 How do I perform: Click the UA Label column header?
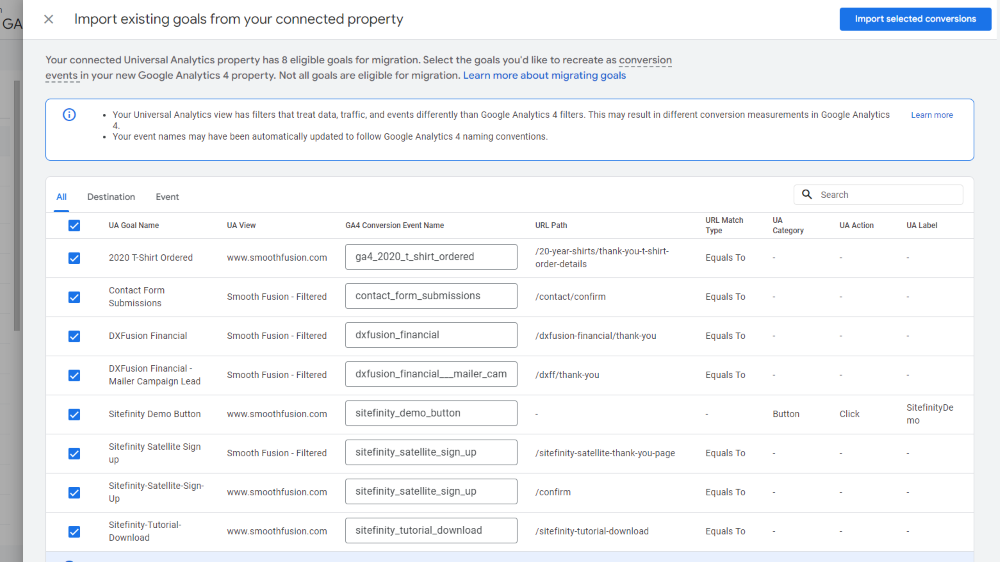click(x=922, y=225)
